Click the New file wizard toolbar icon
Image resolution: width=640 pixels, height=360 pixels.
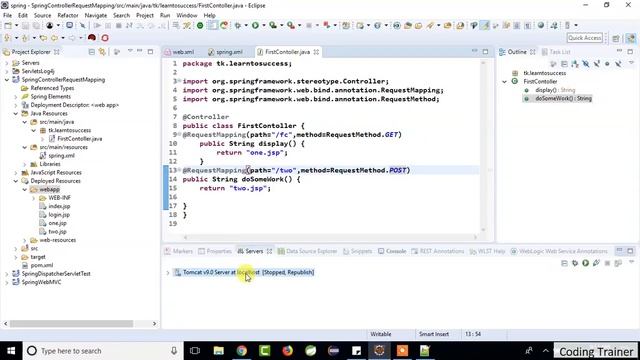pos(8,25)
